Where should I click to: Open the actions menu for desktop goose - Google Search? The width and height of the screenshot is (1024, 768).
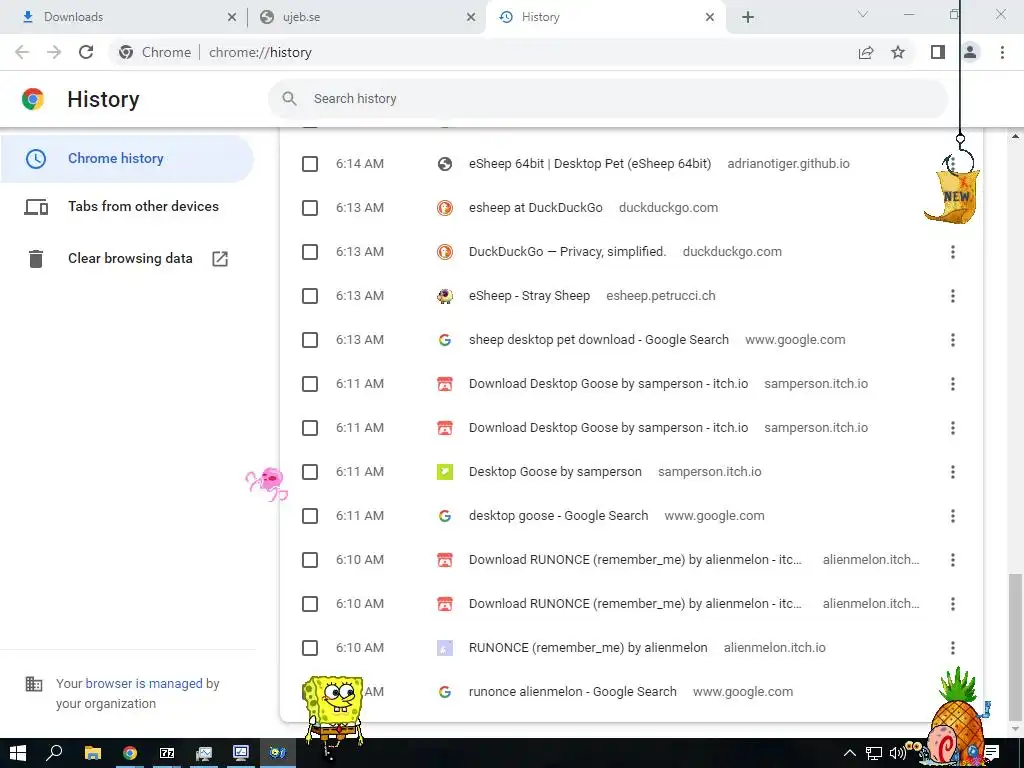[x=953, y=516]
